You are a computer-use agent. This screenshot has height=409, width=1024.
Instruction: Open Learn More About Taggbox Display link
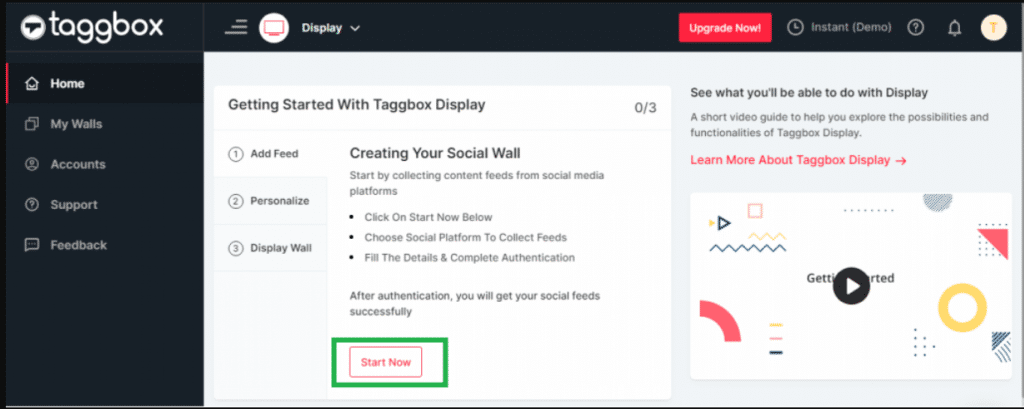click(x=798, y=160)
